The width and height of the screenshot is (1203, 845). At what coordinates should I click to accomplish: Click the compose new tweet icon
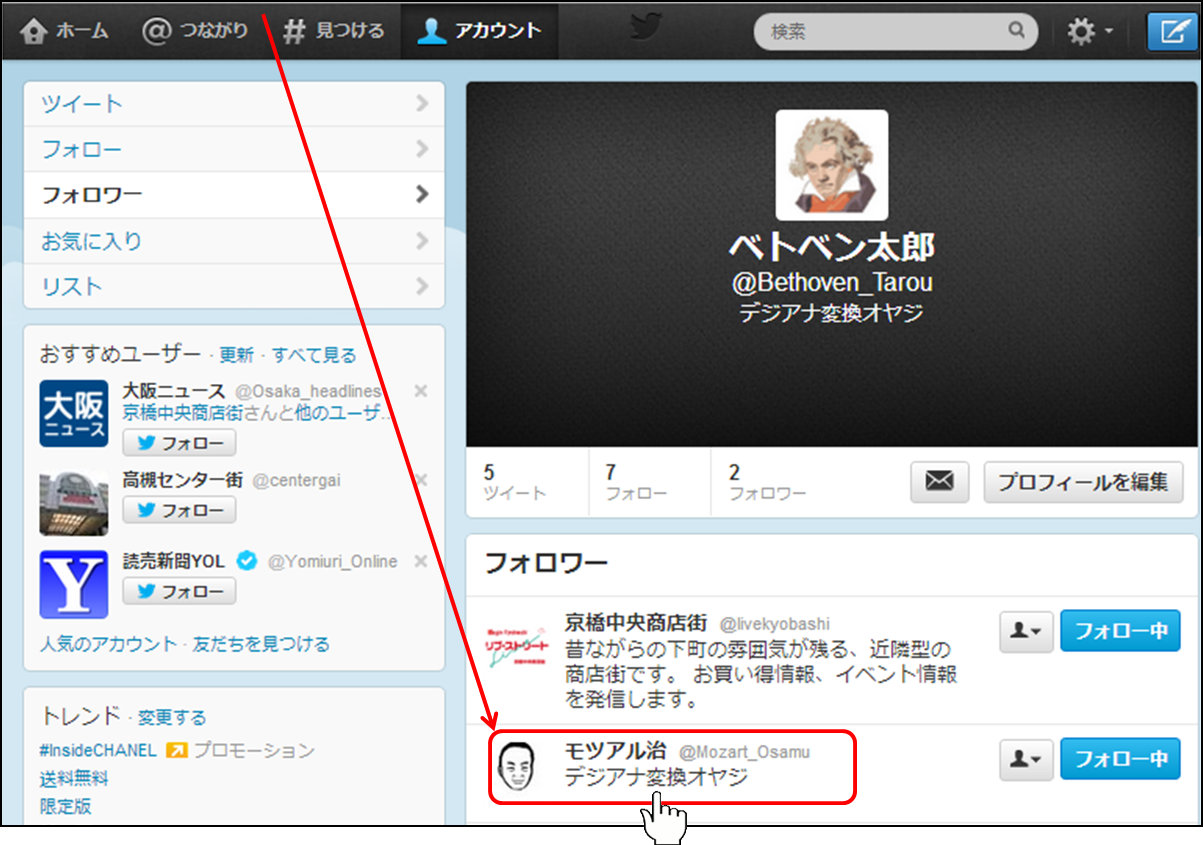[1172, 31]
